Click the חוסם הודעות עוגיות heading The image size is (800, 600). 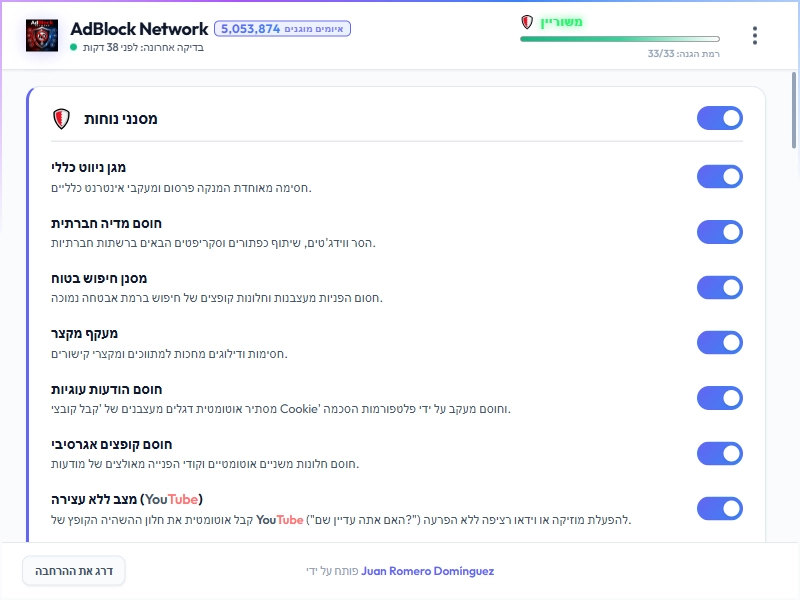(x=107, y=389)
